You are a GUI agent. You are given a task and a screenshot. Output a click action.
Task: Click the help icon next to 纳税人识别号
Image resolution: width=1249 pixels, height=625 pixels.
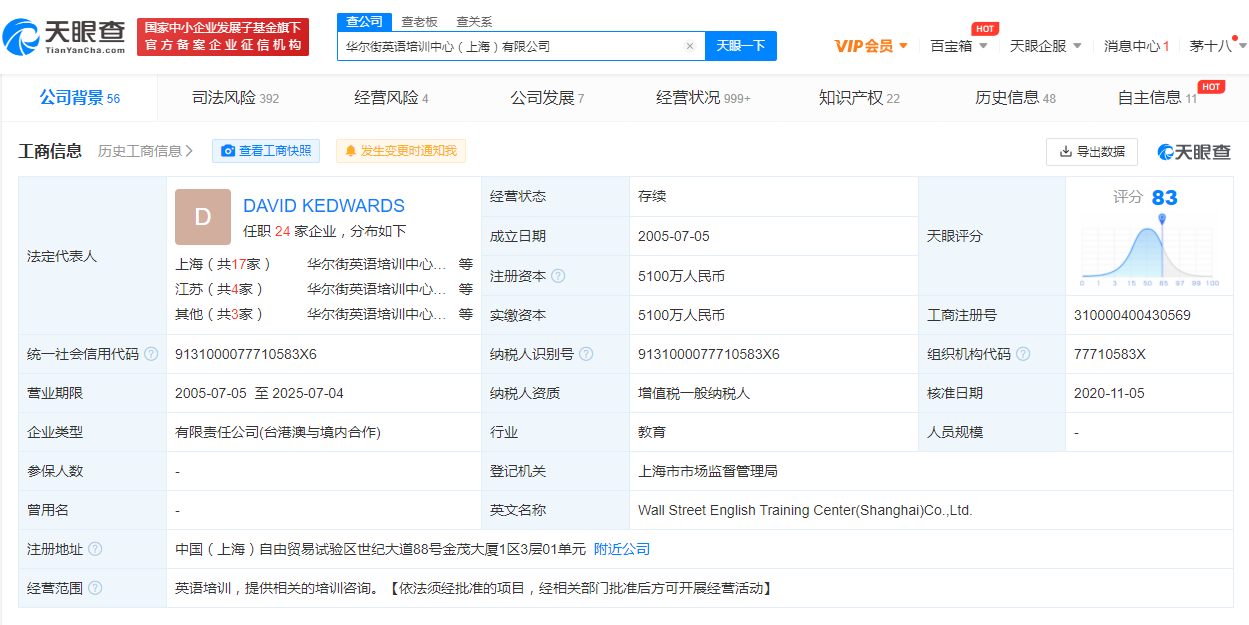coord(586,354)
